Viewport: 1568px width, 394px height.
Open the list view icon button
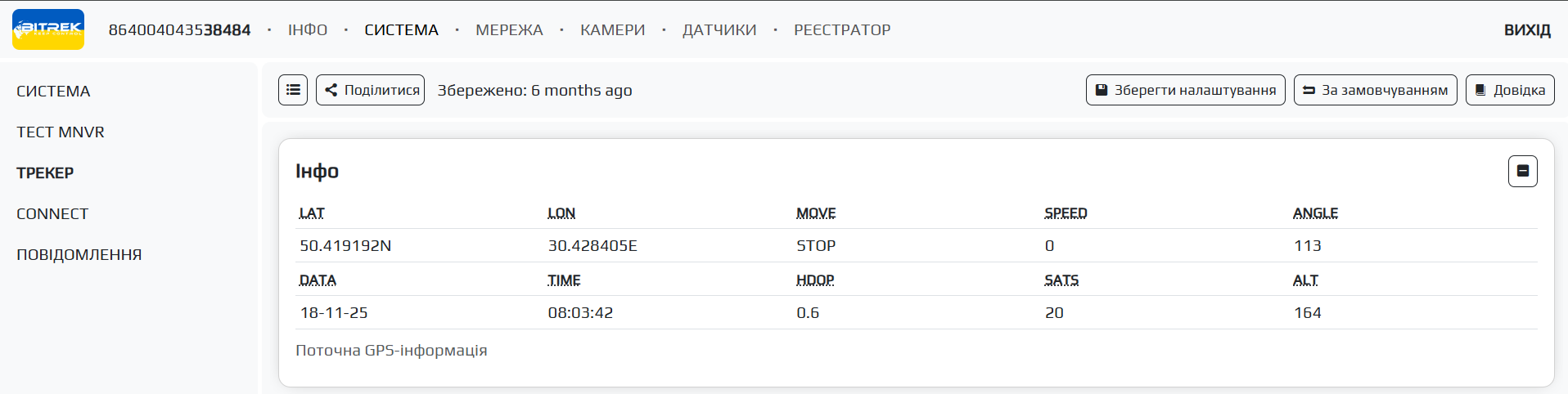click(293, 90)
